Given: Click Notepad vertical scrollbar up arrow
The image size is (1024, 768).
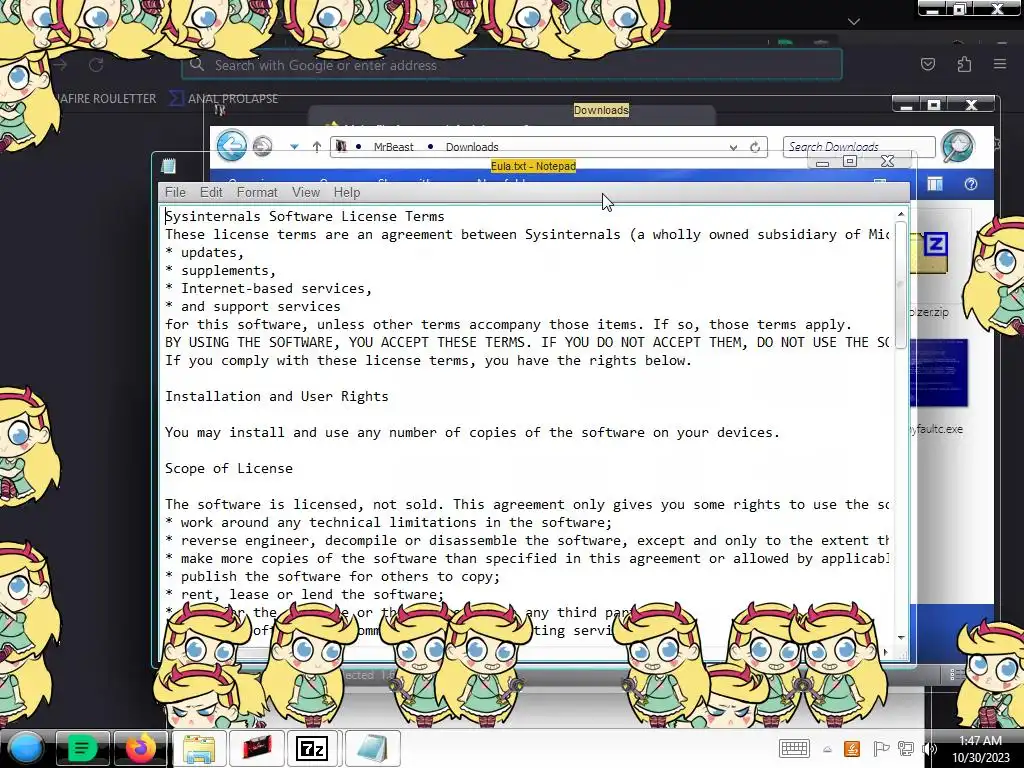Looking at the screenshot, I should 901,214.
